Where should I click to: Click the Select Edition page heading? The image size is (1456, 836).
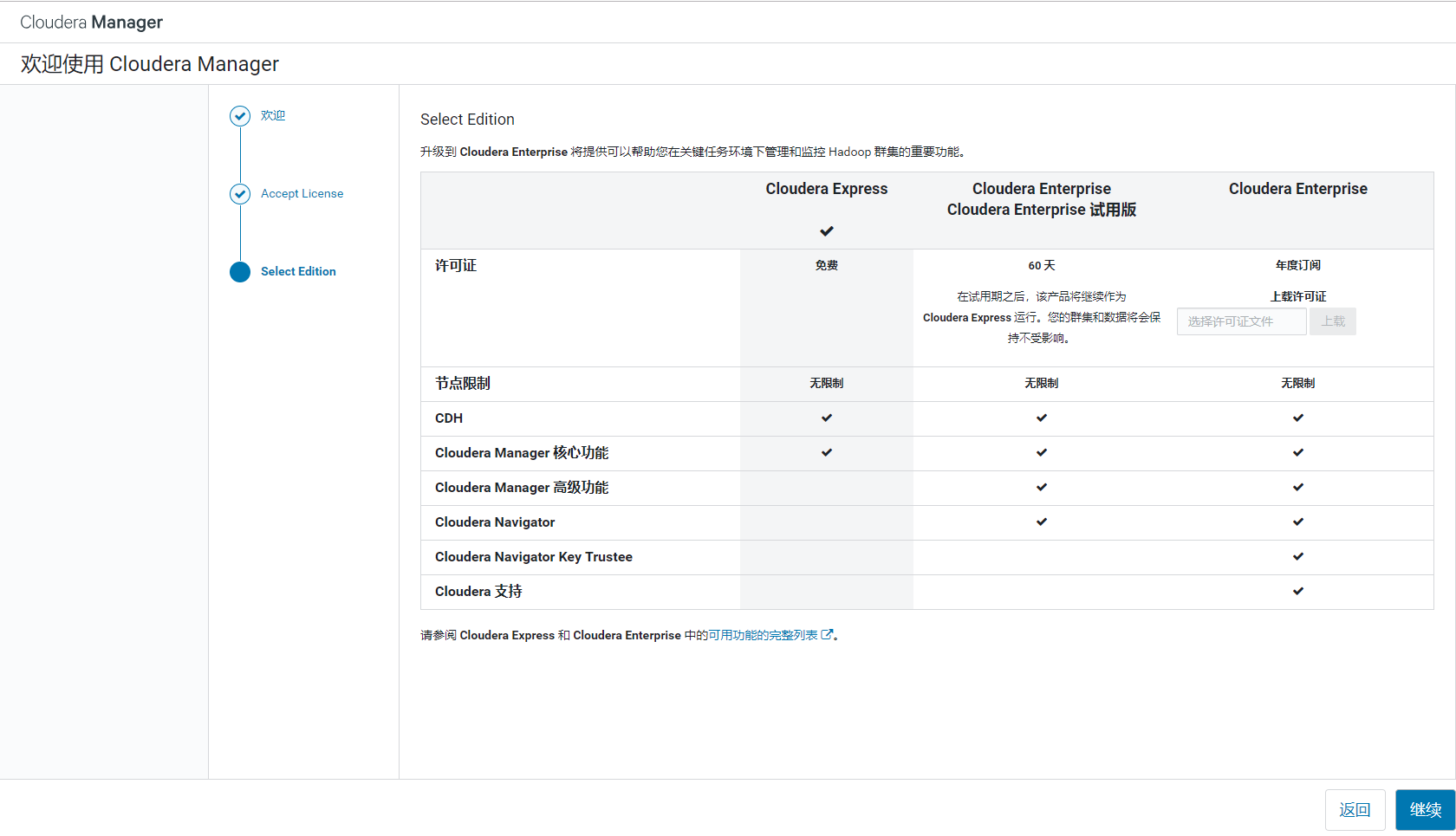[x=467, y=120]
